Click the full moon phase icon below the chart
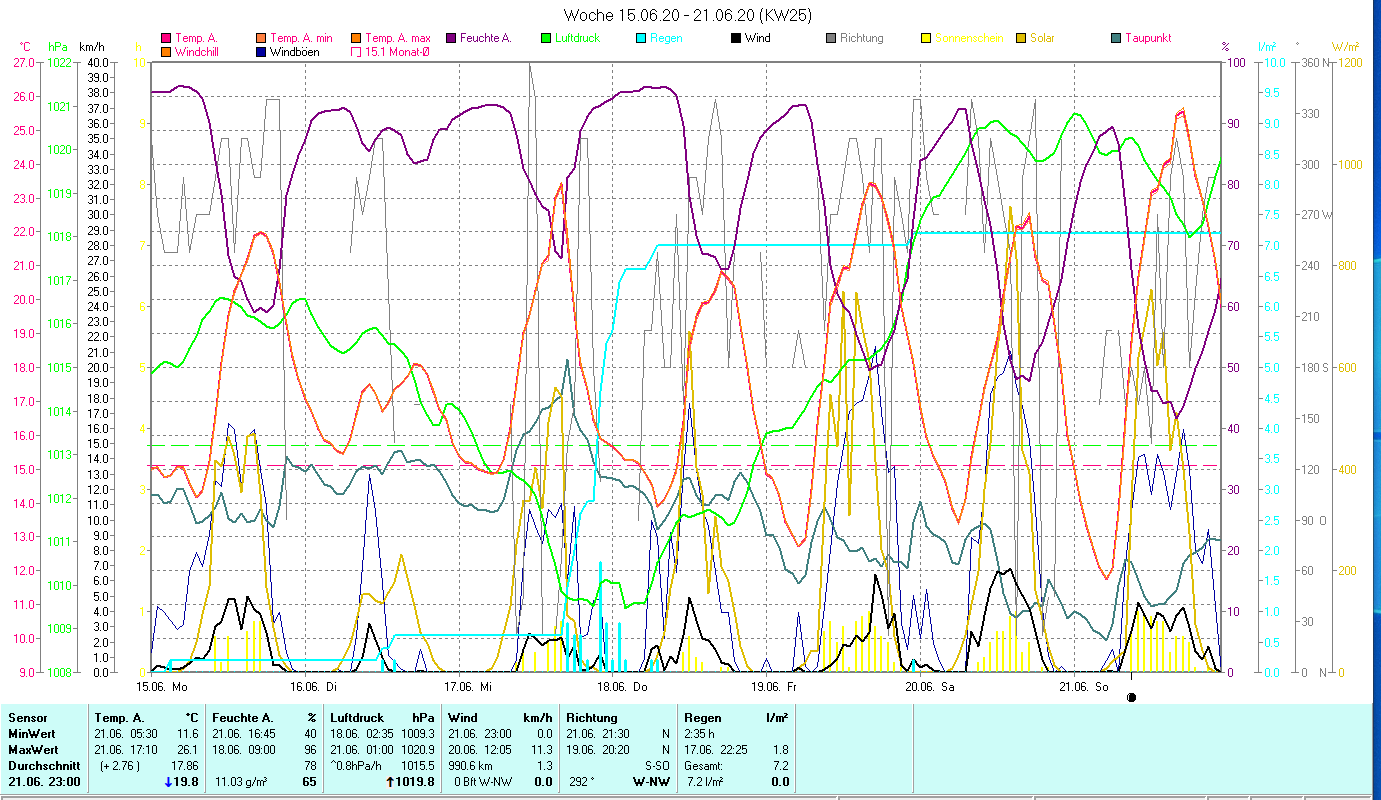This screenshot has height=800, width=1381. [x=1131, y=698]
